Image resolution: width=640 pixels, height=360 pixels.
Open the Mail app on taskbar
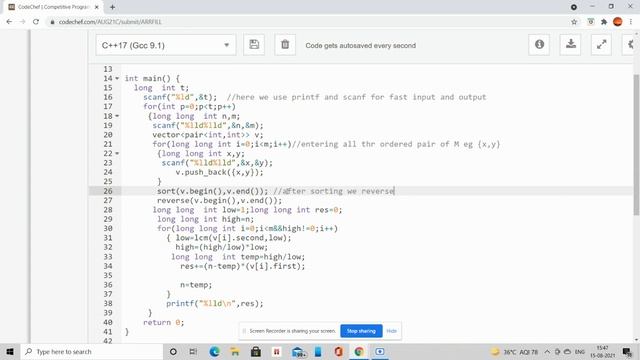point(298,352)
